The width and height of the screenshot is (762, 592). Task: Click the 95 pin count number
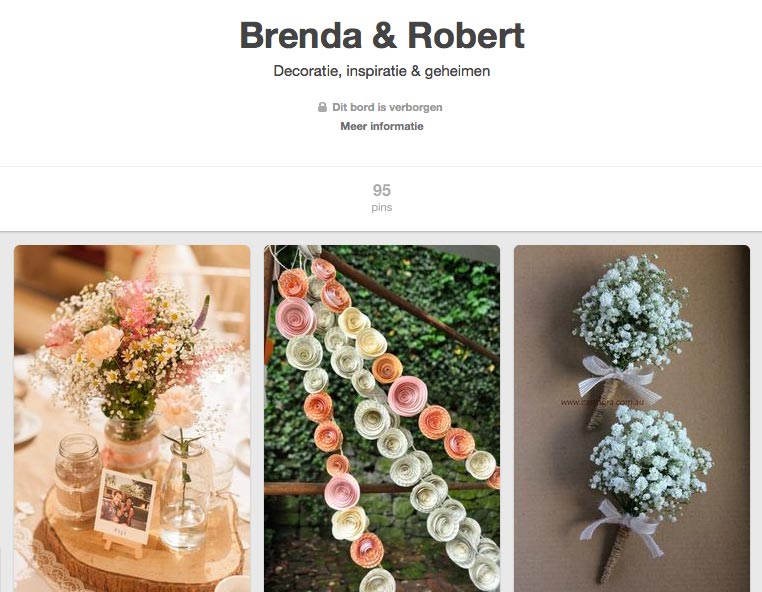pyautogui.click(x=381, y=190)
